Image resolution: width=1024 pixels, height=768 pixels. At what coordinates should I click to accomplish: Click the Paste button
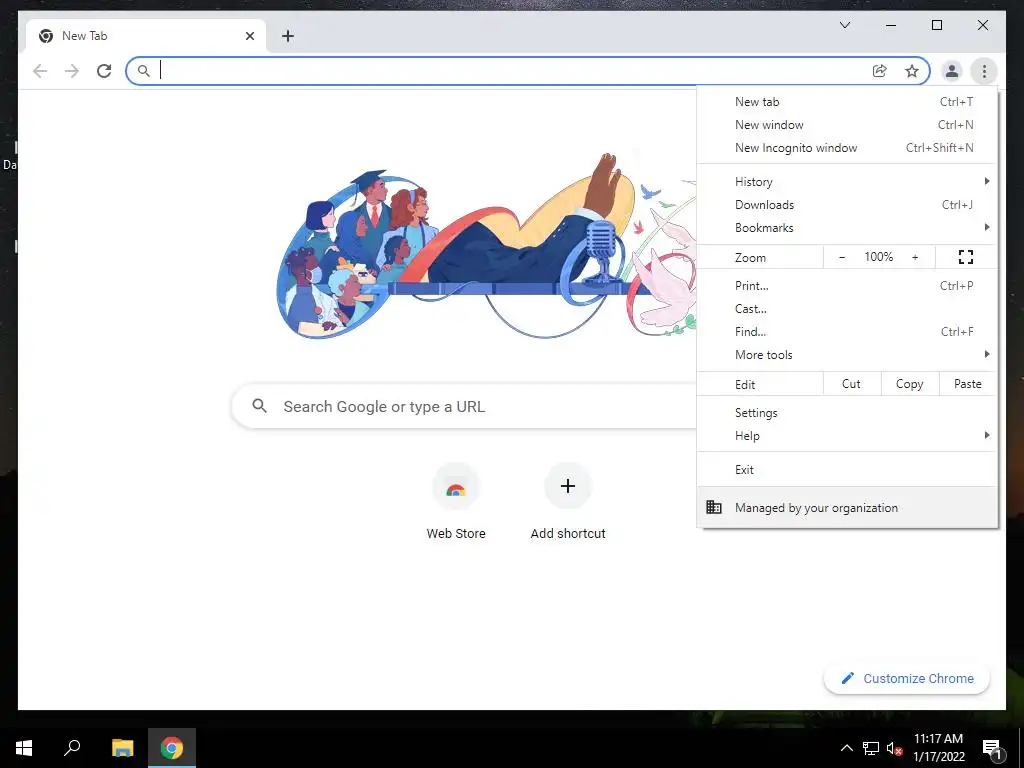click(968, 384)
